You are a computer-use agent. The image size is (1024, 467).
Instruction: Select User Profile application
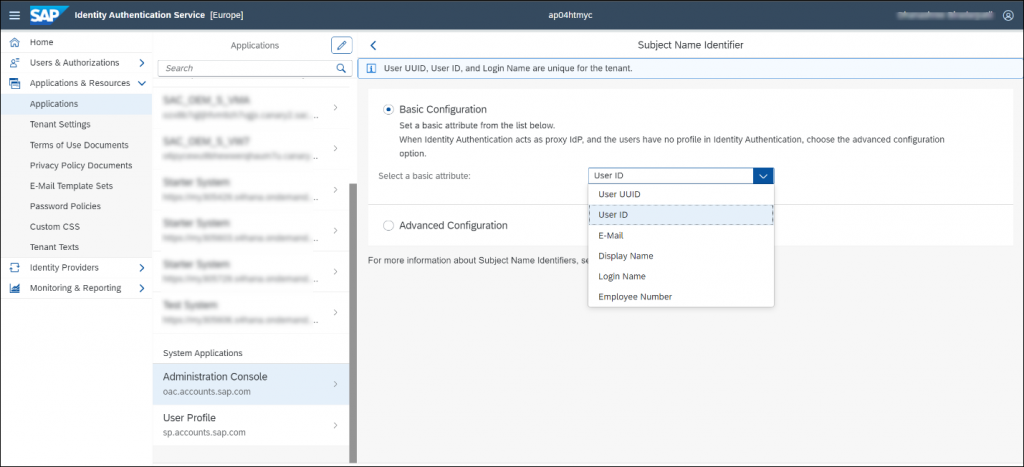click(x=251, y=425)
